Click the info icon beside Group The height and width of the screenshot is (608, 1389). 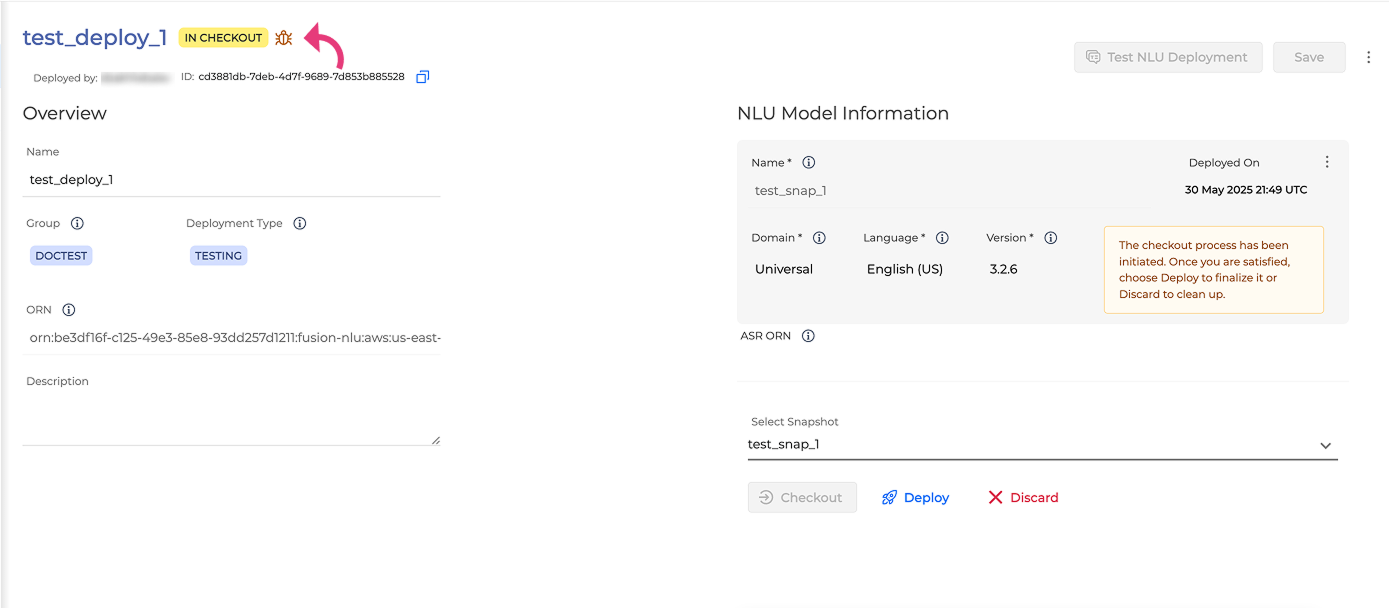point(77,223)
